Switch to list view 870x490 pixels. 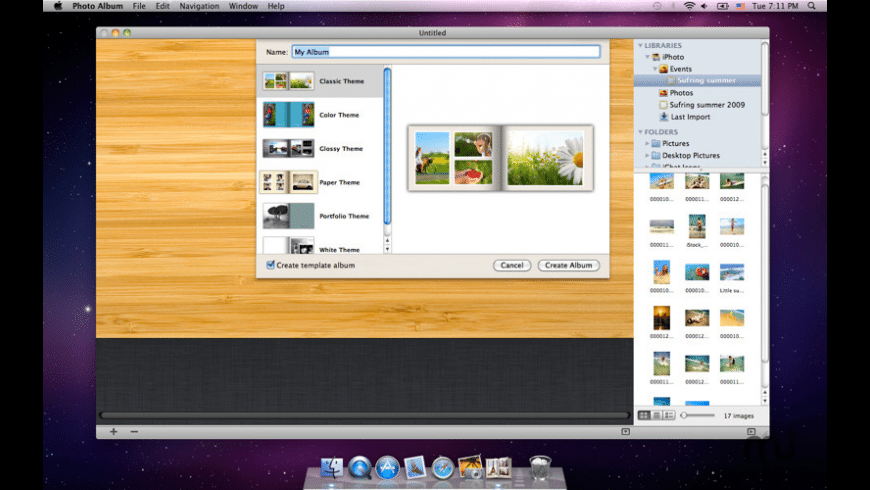[x=656, y=415]
